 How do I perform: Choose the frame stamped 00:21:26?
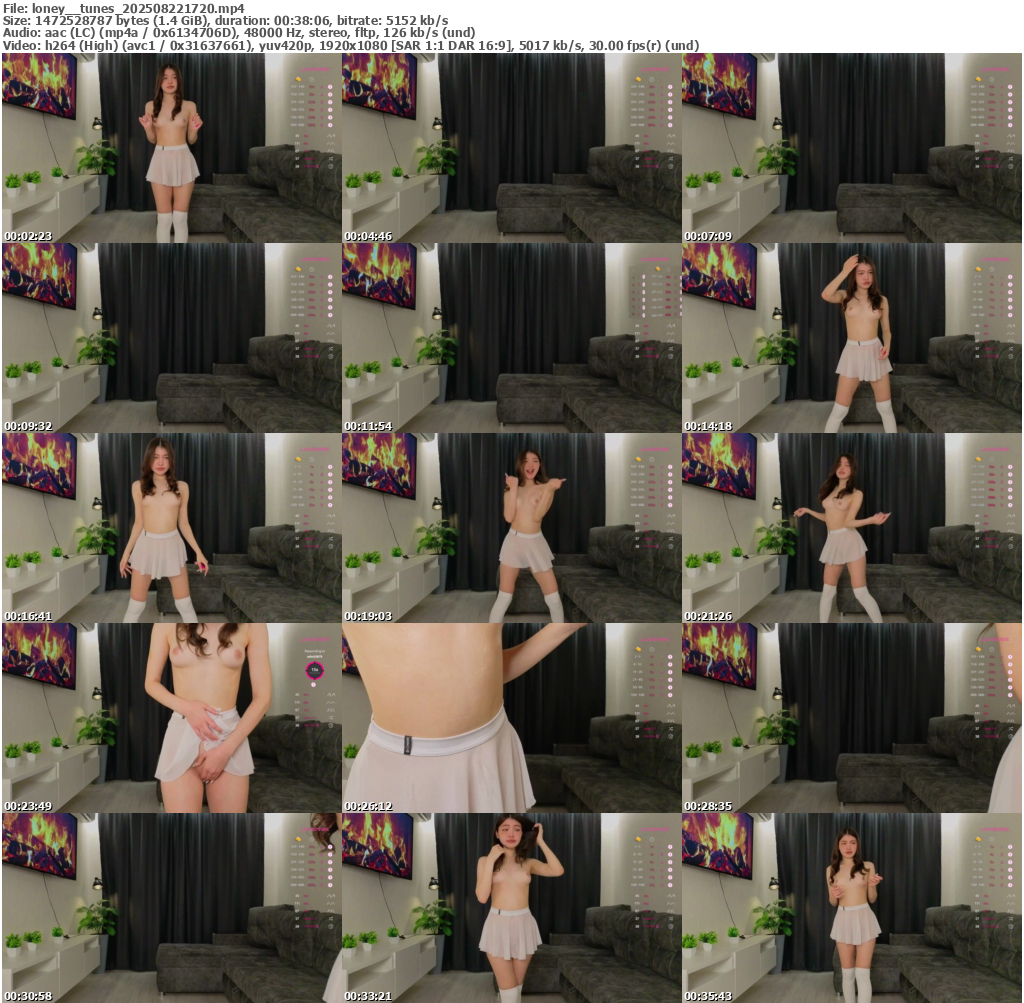pyautogui.click(x=852, y=528)
